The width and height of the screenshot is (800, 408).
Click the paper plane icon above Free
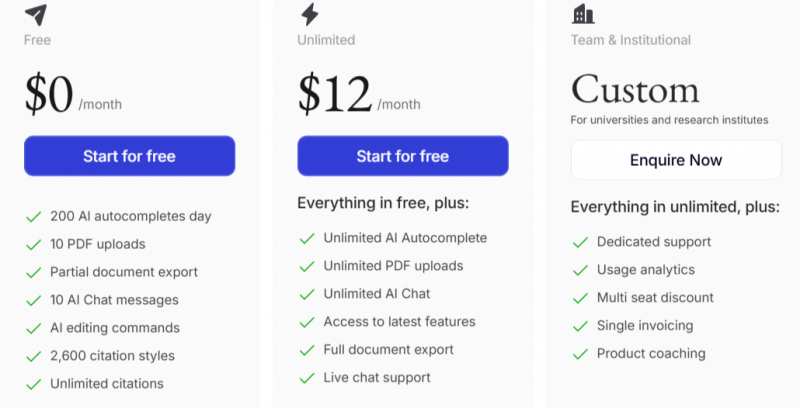coord(36,14)
